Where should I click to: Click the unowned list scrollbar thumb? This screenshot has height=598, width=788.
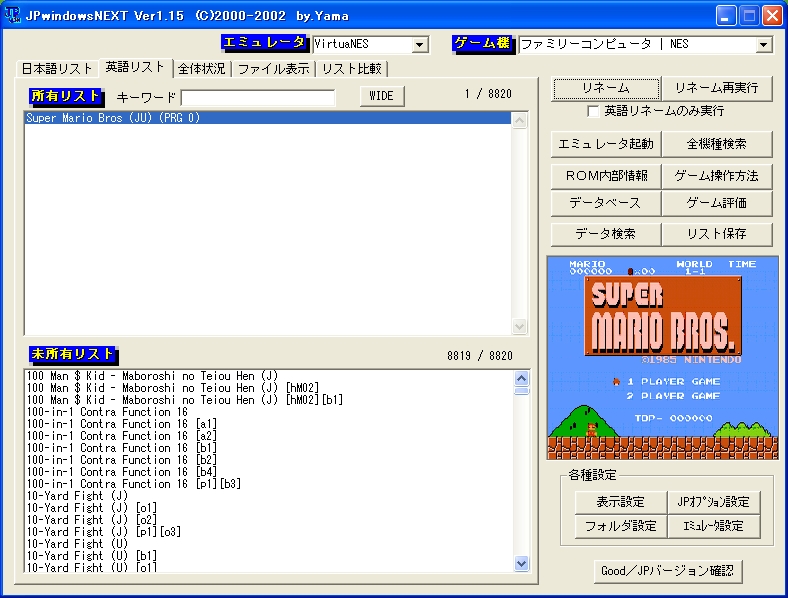522,391
